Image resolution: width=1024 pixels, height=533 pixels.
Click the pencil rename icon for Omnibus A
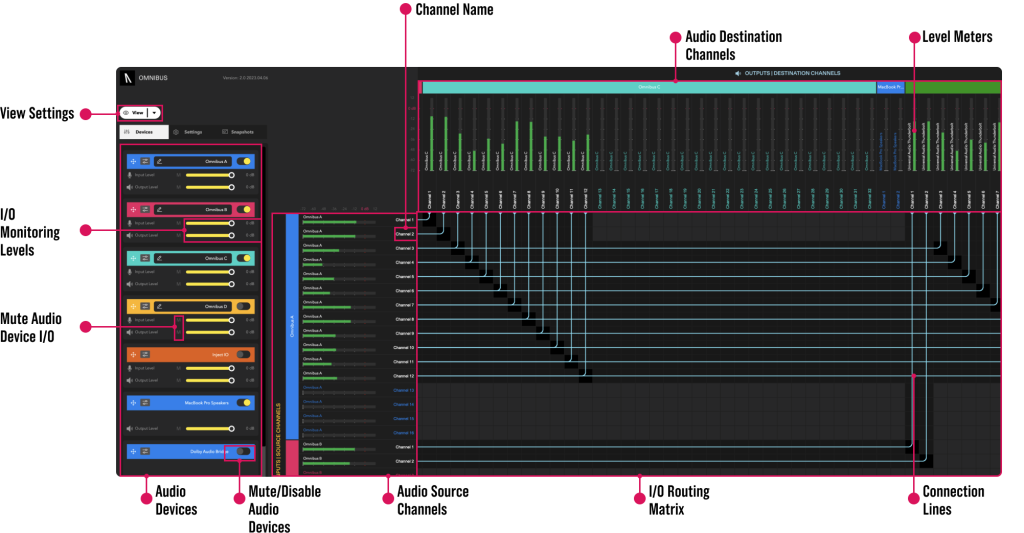coord(159,161)
